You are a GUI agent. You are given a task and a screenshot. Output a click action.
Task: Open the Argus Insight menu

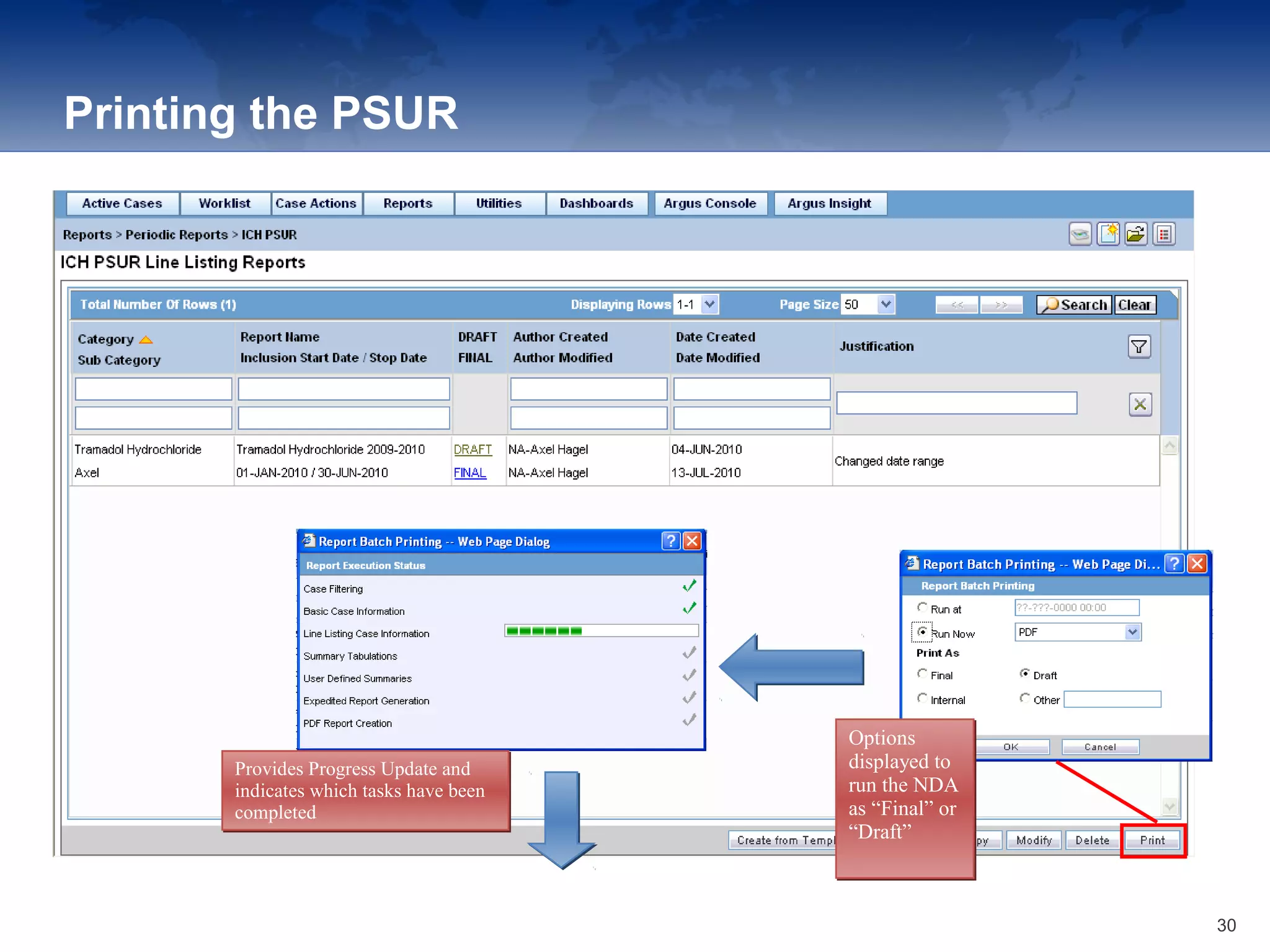click(x=830, y=204)
